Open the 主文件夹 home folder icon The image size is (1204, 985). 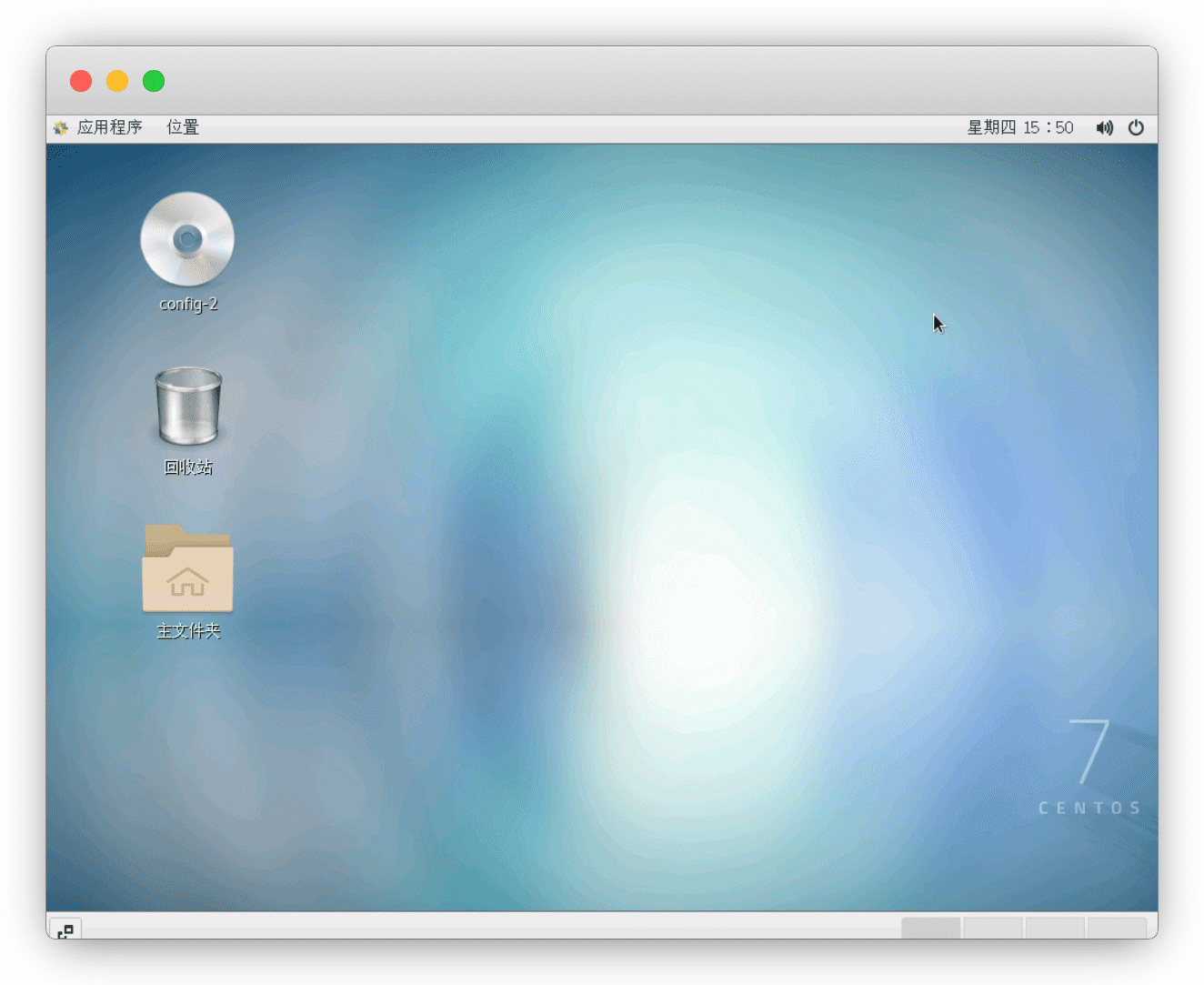187,569
